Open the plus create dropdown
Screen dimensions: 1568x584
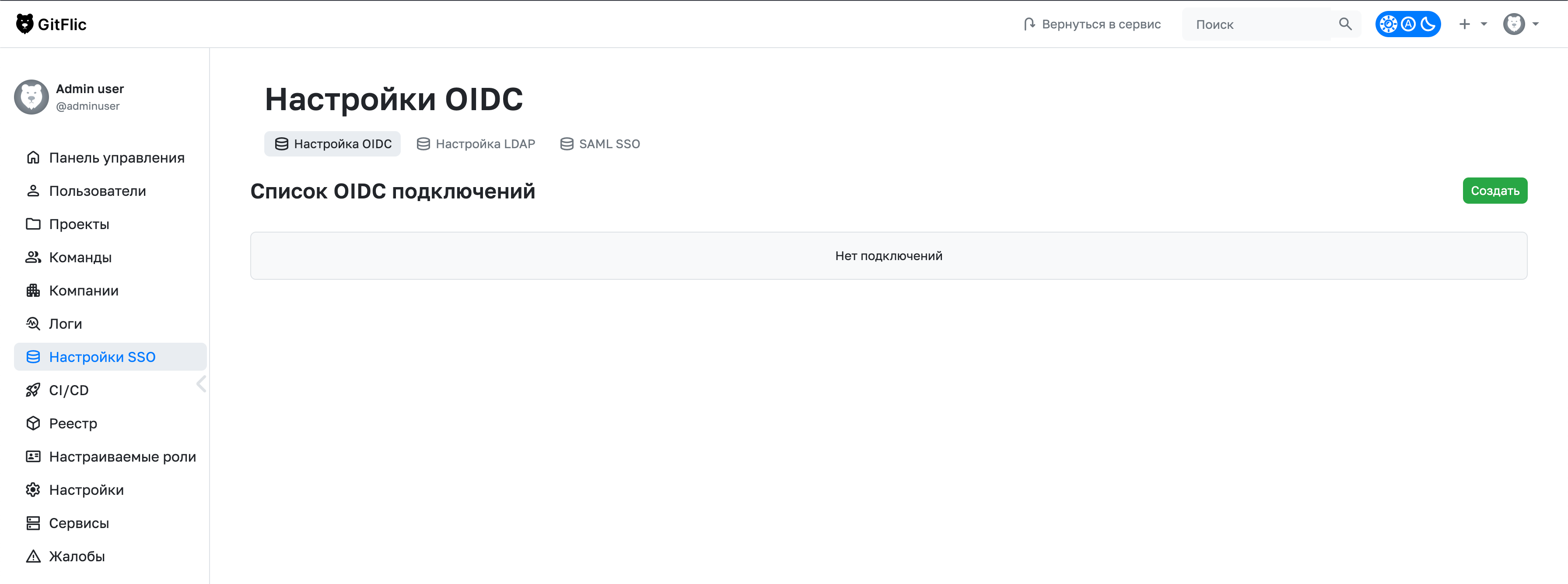click(x=1473, y=24)
